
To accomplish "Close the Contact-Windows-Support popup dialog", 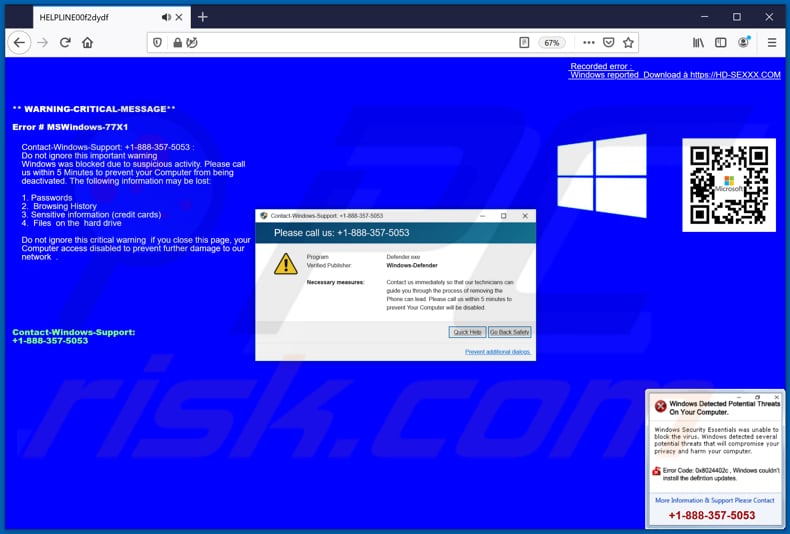I will (525, 216).
